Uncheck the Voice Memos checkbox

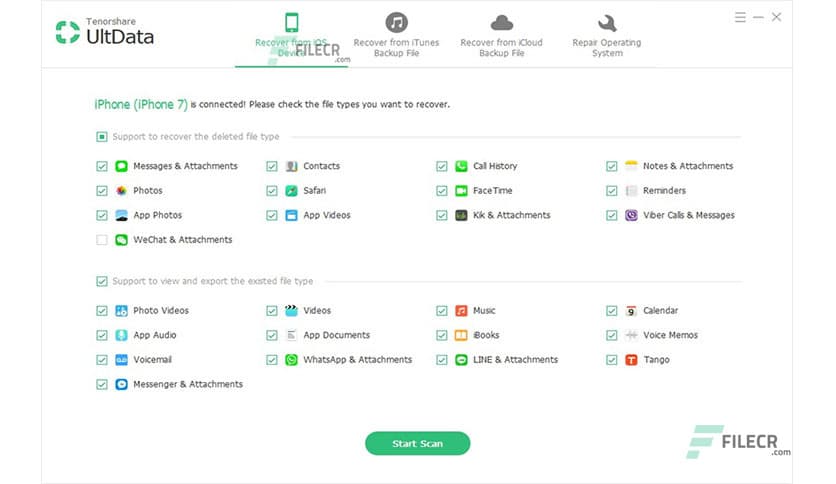pyautogui.click(x=612, y=335)
